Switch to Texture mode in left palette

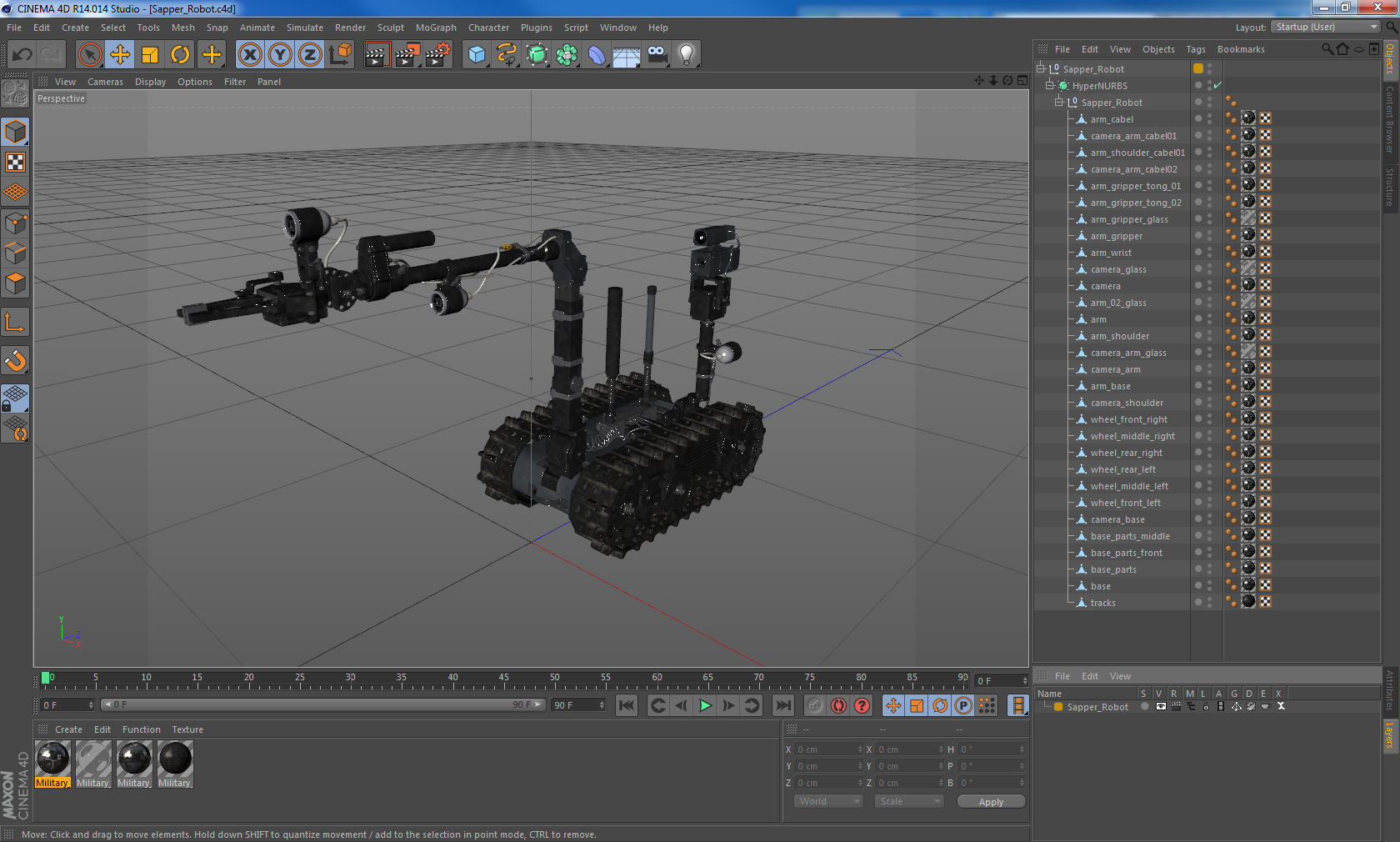coord(15,163)
